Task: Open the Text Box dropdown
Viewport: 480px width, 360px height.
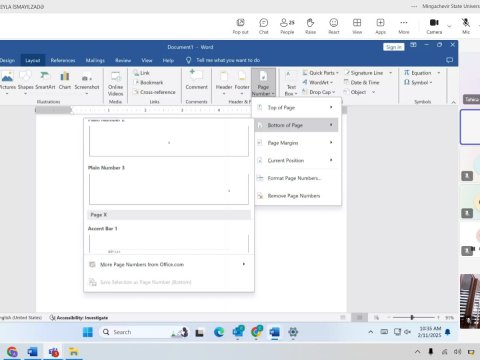Action: [x=291, y=84]
